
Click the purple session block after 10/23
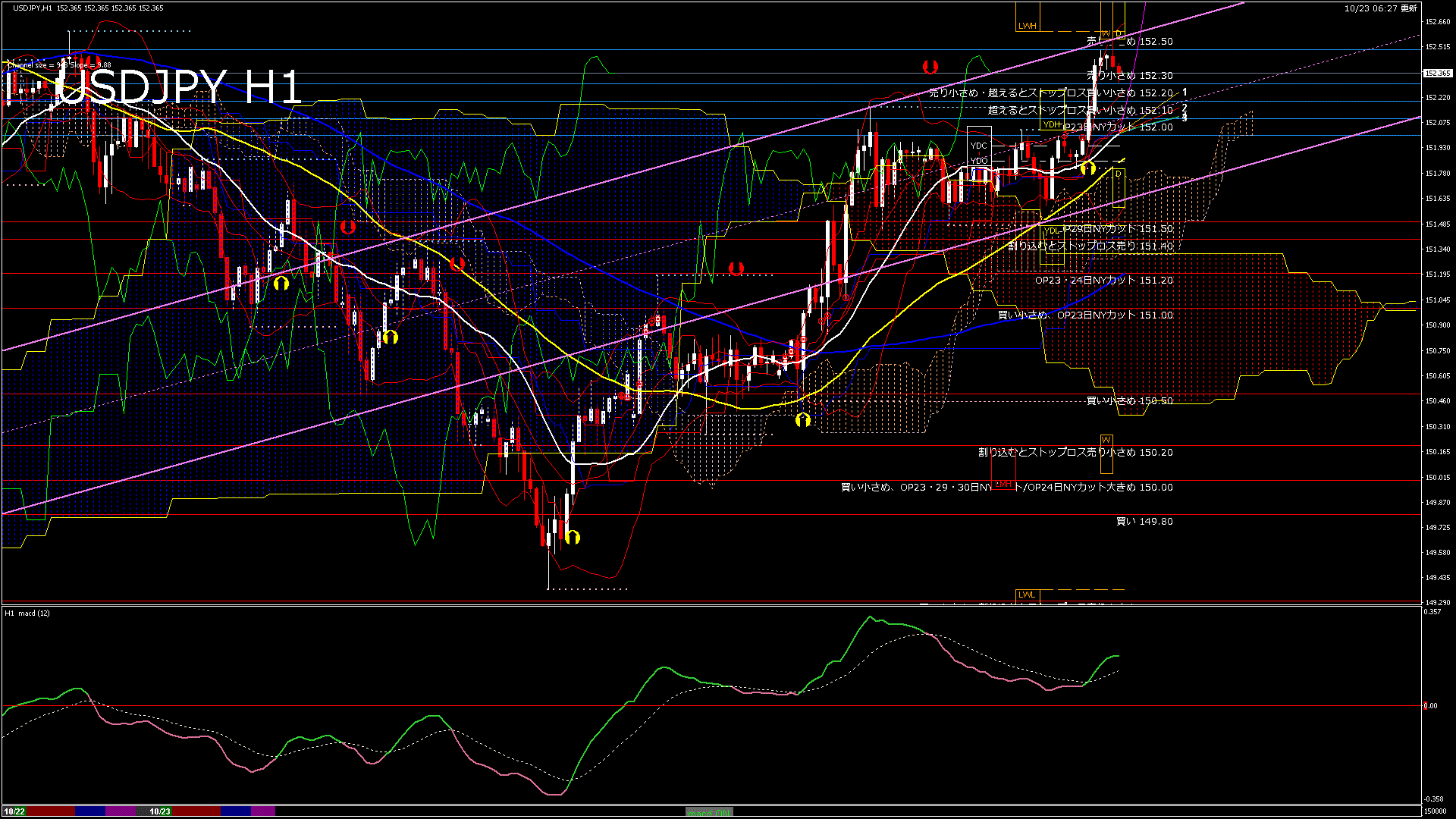(x=263, y=811)
